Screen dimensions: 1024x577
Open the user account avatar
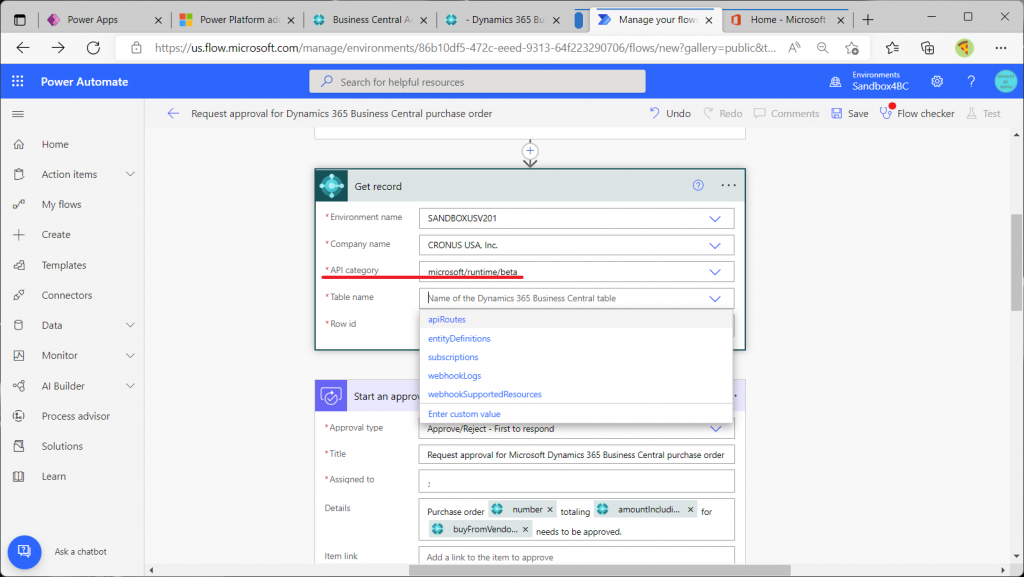(x=1006, y=82)
